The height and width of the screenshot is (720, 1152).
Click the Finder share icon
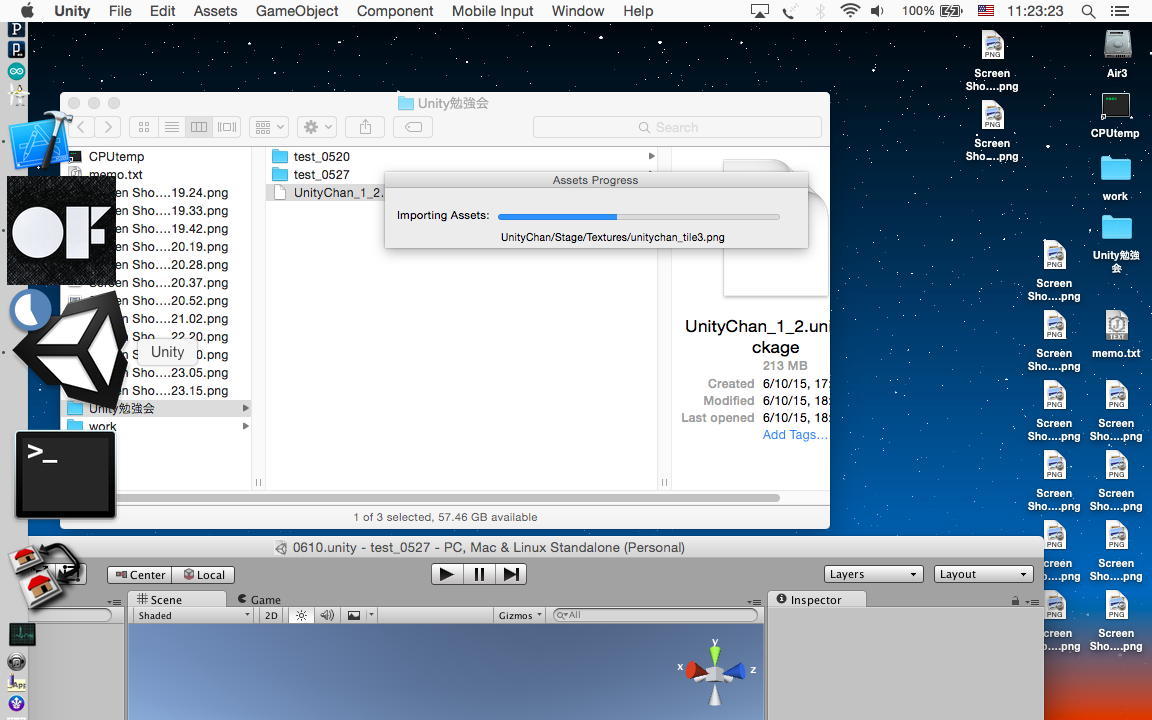[365, 127]
